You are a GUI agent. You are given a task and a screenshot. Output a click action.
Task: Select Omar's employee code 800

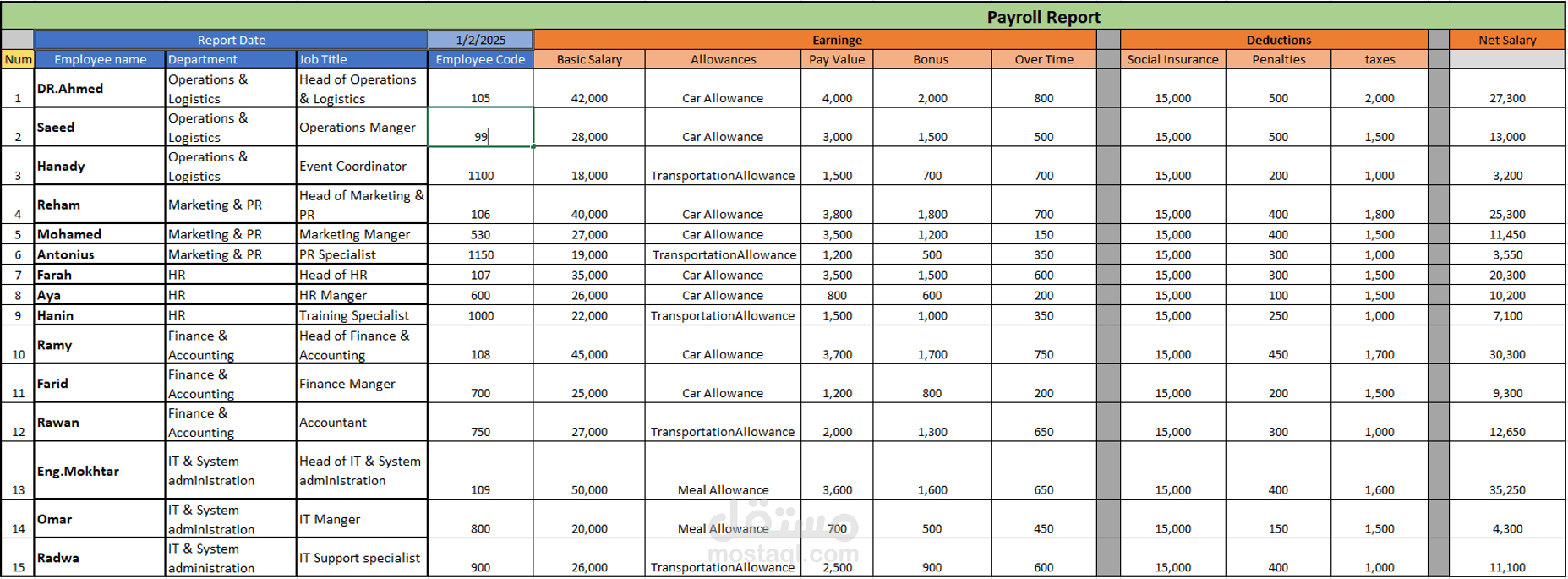[x=480, y=519]
